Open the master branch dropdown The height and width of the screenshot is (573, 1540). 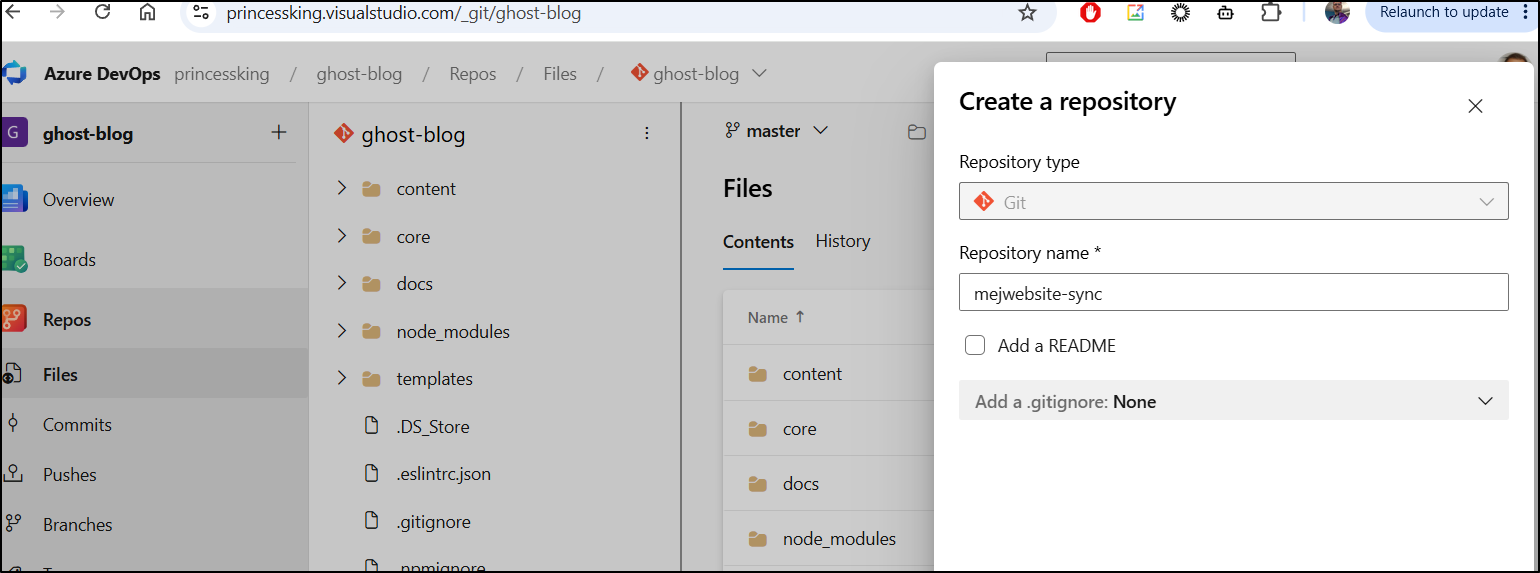(777, 131)
